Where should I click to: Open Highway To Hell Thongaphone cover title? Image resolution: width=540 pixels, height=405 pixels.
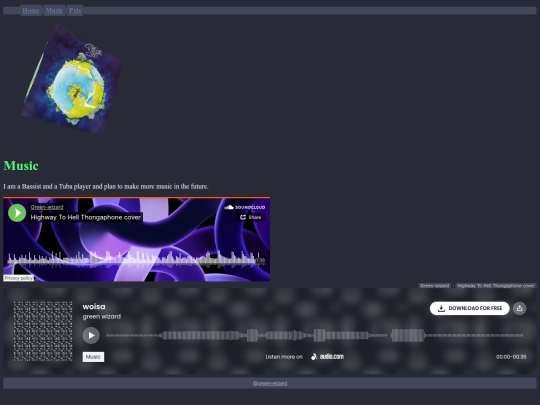click(x=85, y=217)
